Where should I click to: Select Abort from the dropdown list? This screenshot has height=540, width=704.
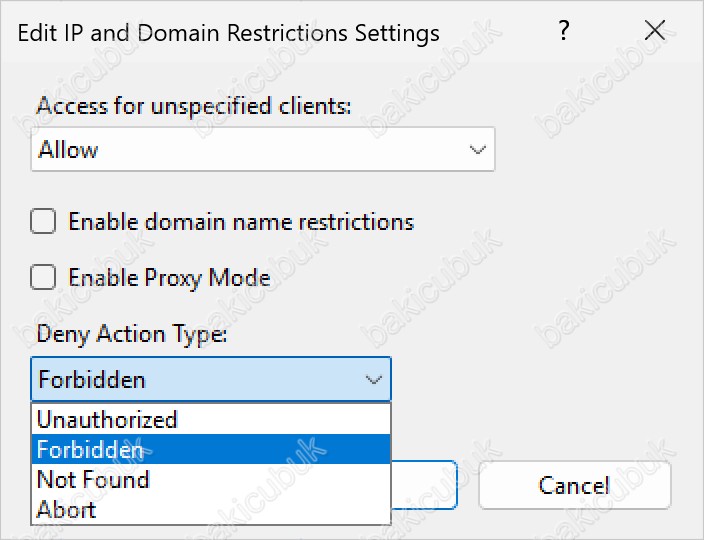tap(211, 509)
